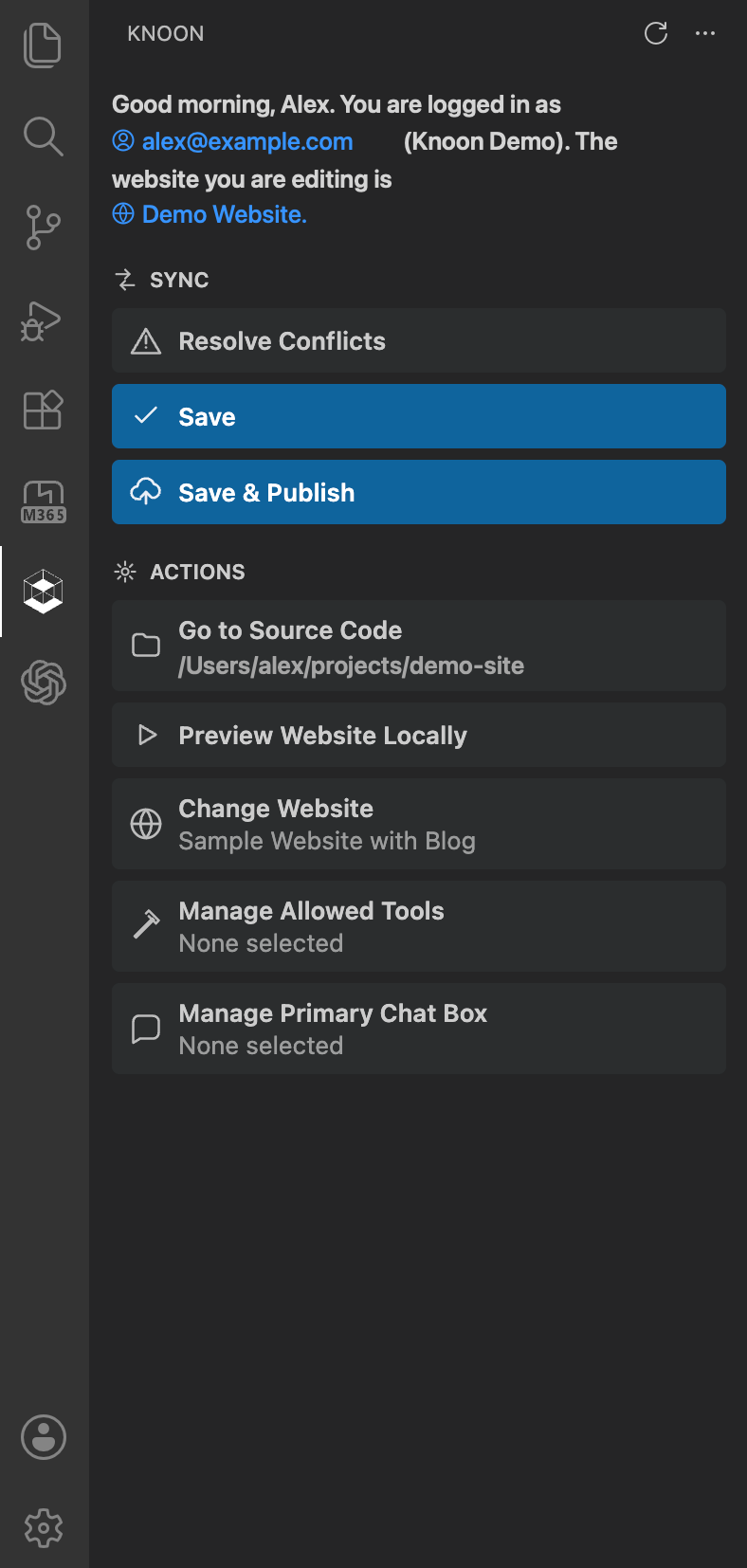Open Manage Allowed Tools
Image resolution: width=747 pixels, height=1568 pixels.
pyautogui.click(x=419, y=926)
